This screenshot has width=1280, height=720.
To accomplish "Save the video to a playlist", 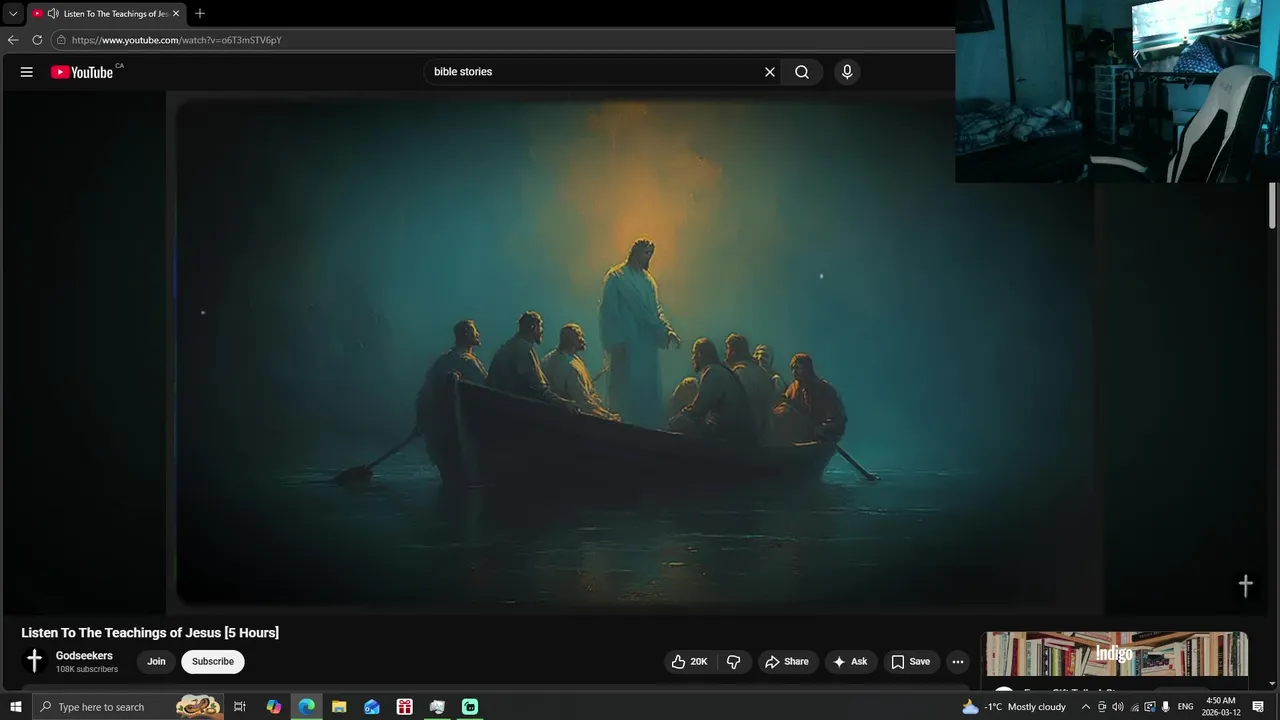I will [911, 662].
